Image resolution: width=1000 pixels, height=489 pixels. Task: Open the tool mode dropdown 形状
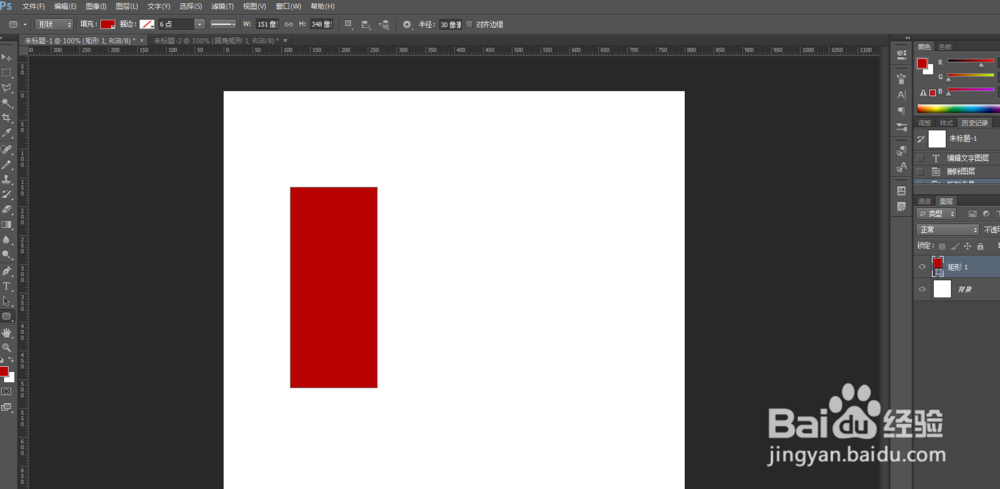point(54,24)
